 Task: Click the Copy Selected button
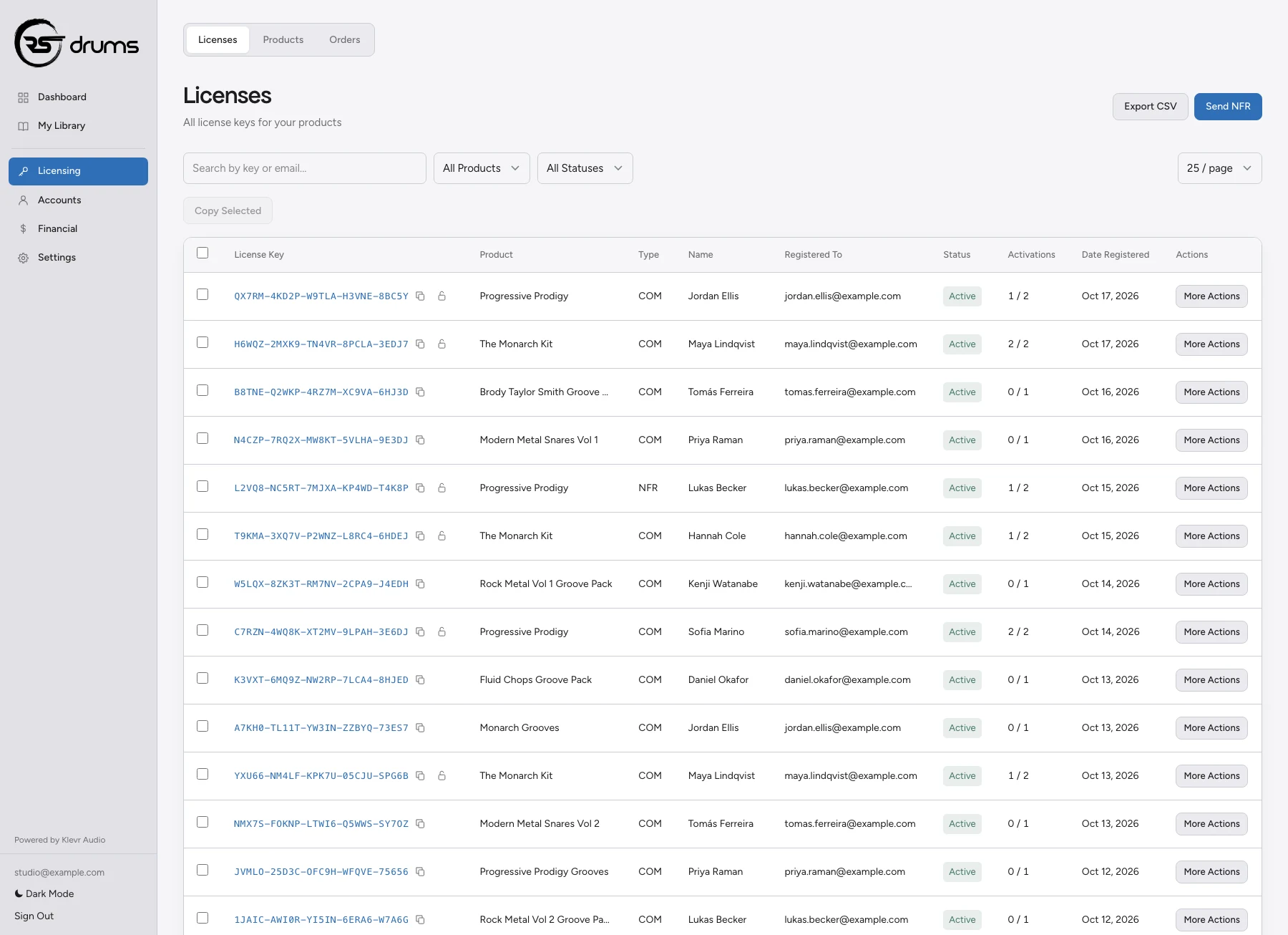pyautogui.click(x=228, y=211)
